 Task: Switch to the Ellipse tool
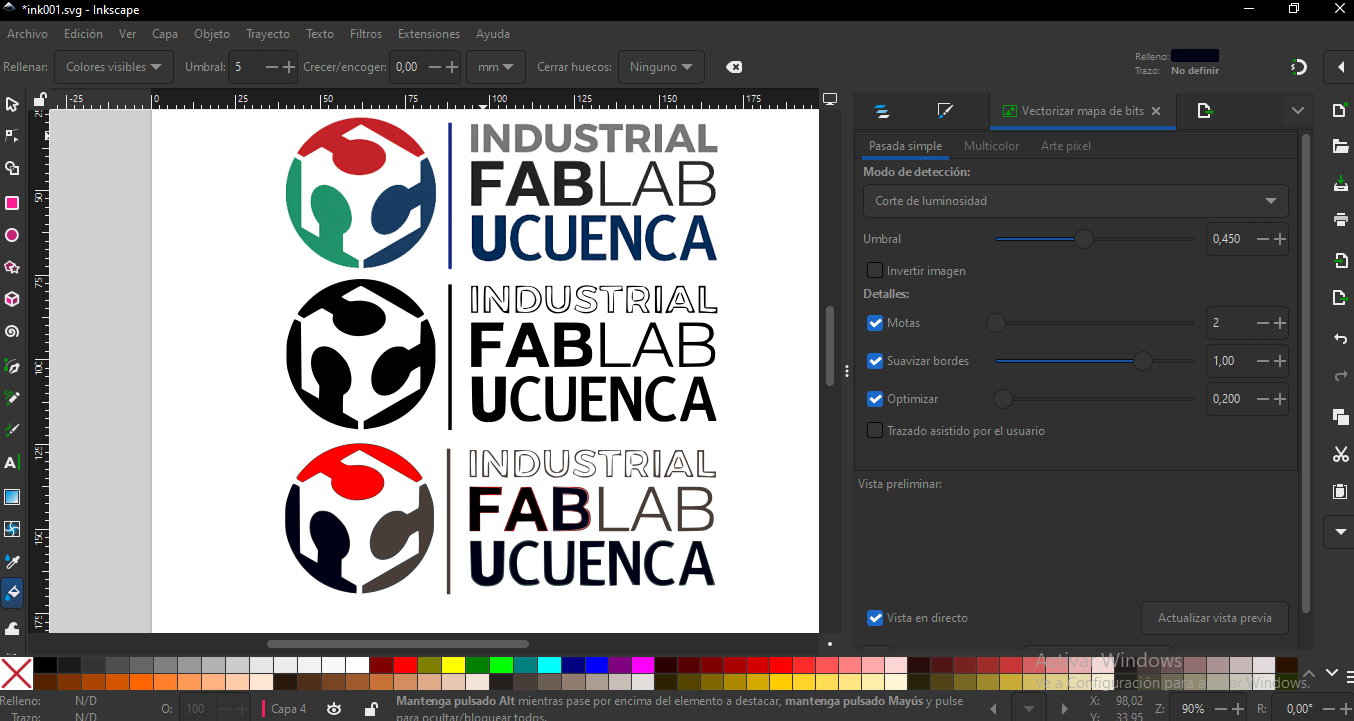tap(12, 235)
